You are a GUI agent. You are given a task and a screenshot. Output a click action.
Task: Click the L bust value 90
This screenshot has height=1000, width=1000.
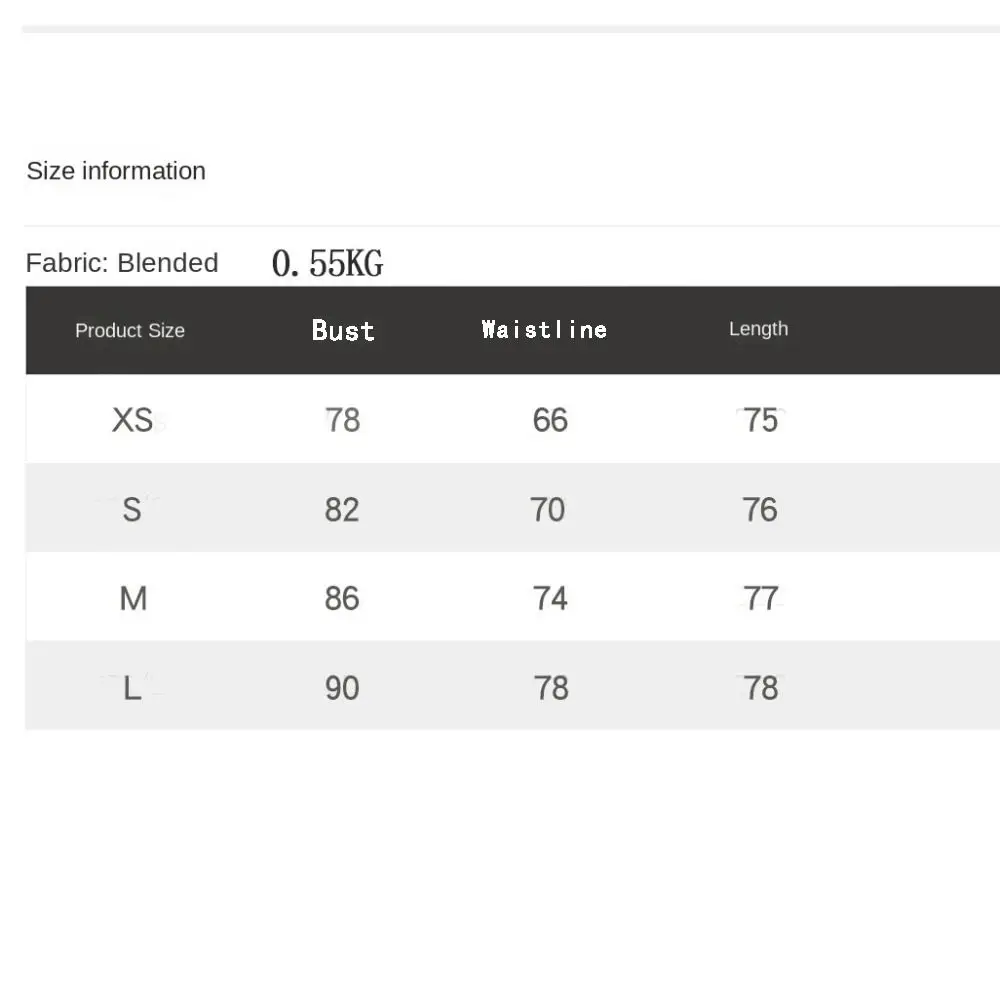pyautogui.click(x=342, y=688)
